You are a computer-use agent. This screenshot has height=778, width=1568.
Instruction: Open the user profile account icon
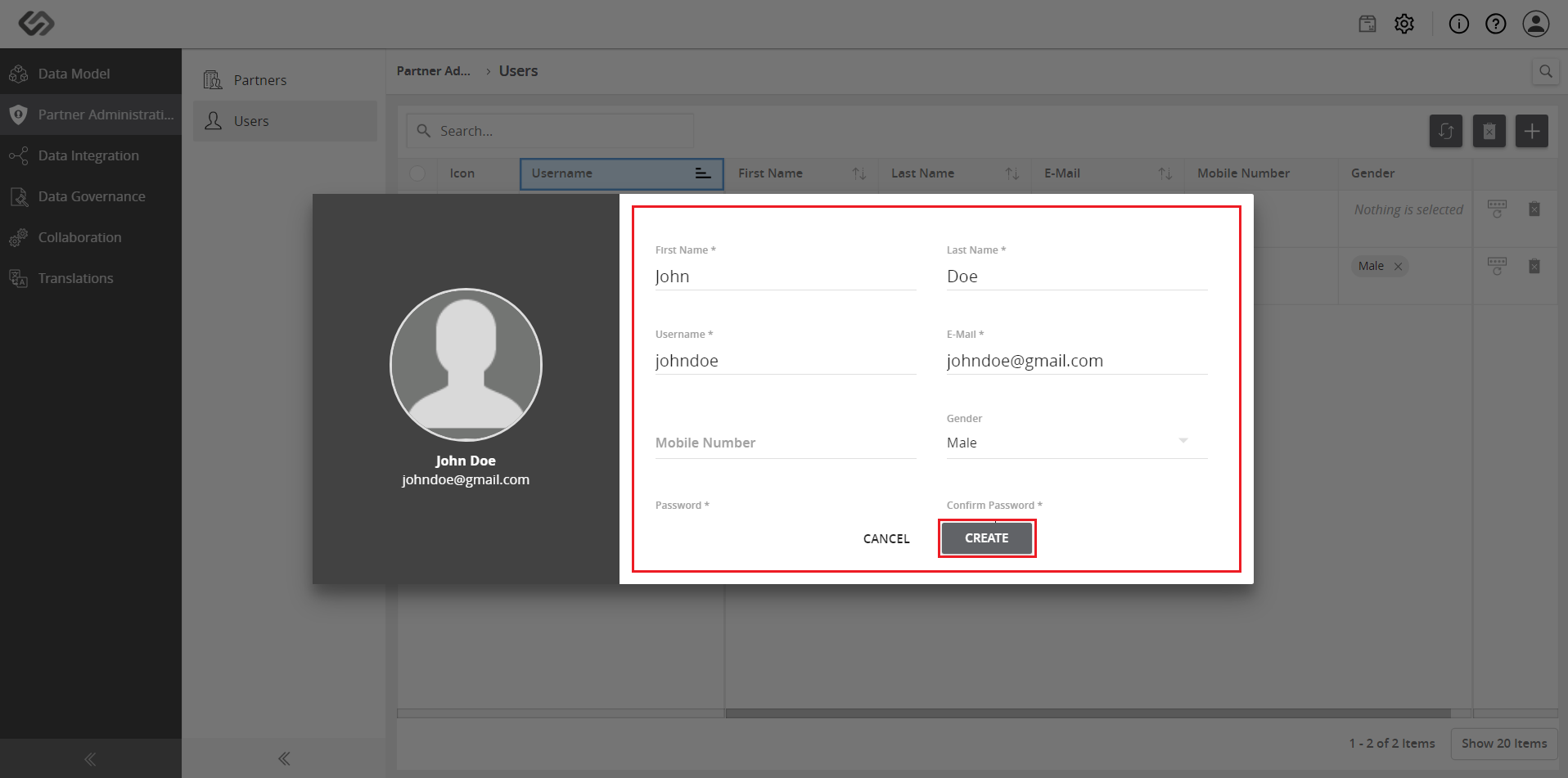pos(1536,24)
